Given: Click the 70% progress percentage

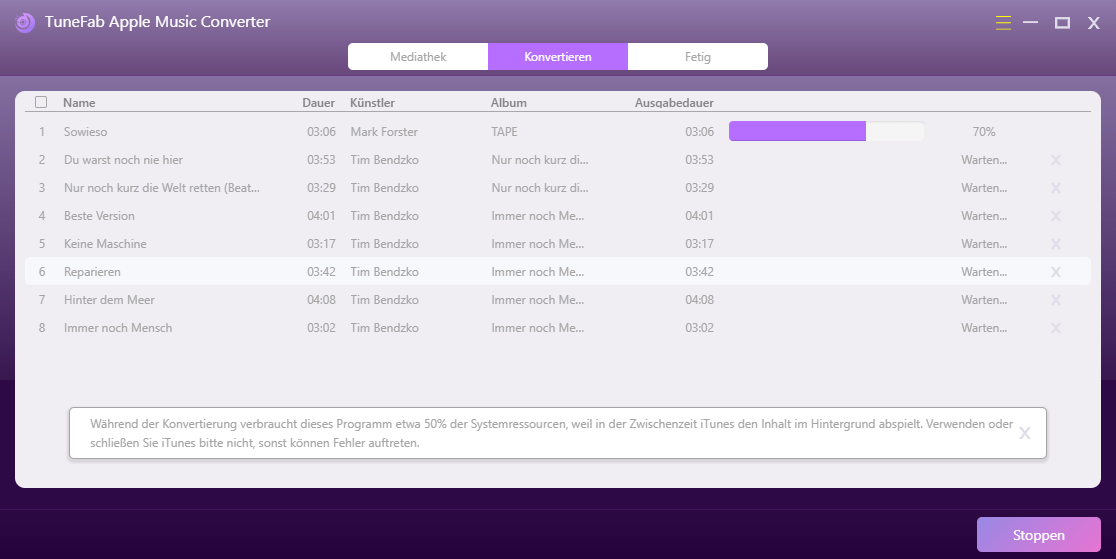Looking at the screenshot, I should tap(984, 132).
